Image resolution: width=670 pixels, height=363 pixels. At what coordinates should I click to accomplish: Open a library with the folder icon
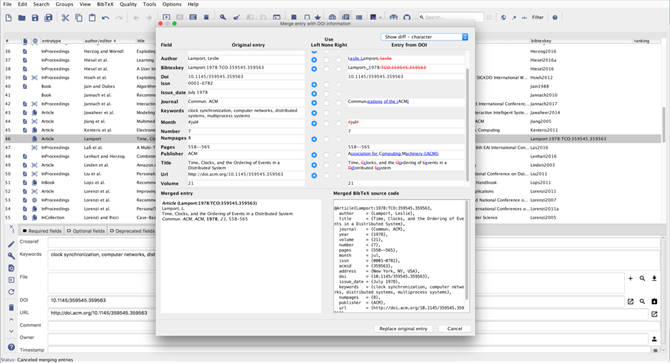(22, 18)
